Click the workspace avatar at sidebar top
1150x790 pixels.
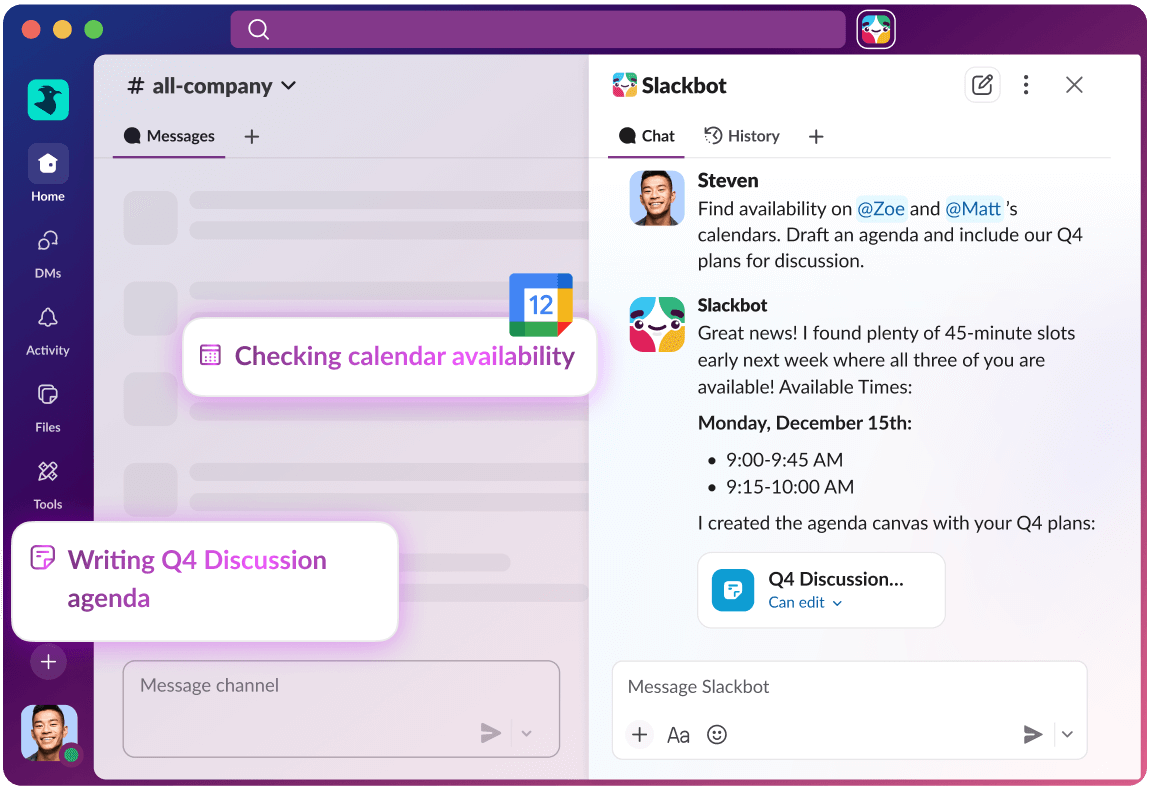[x=47, y=100]
